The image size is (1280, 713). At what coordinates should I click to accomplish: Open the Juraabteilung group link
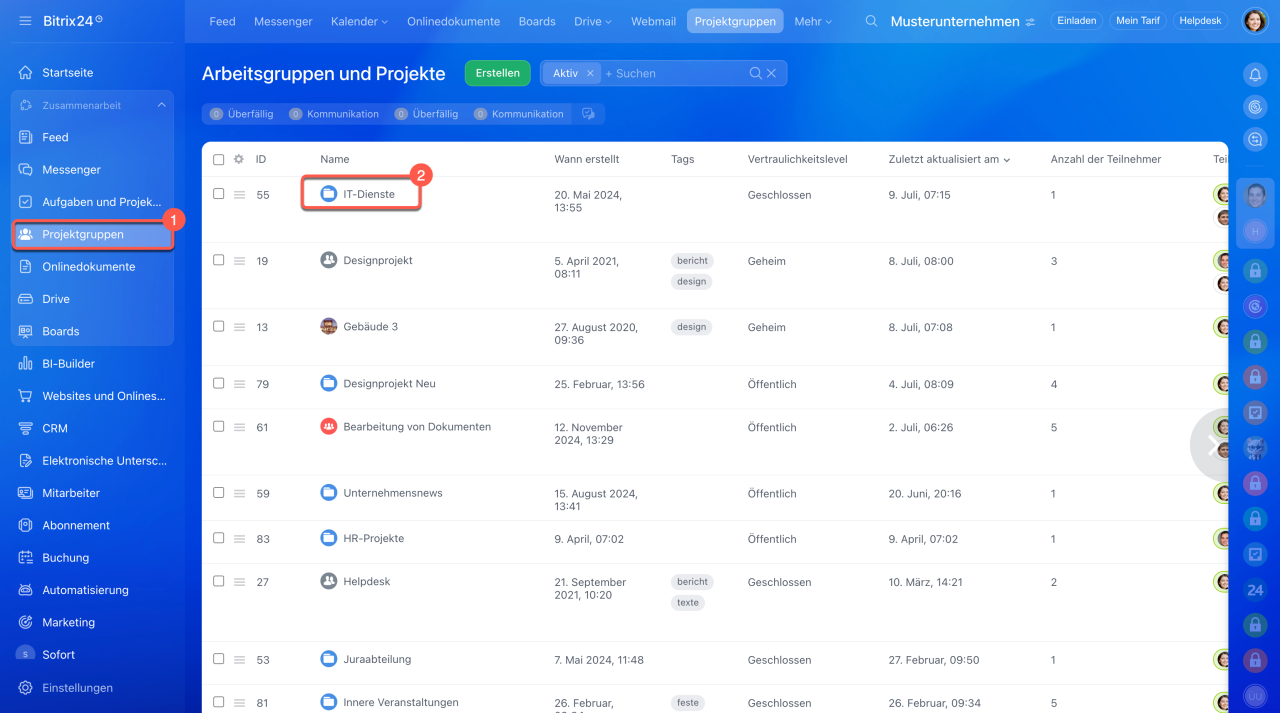[377, 659]
